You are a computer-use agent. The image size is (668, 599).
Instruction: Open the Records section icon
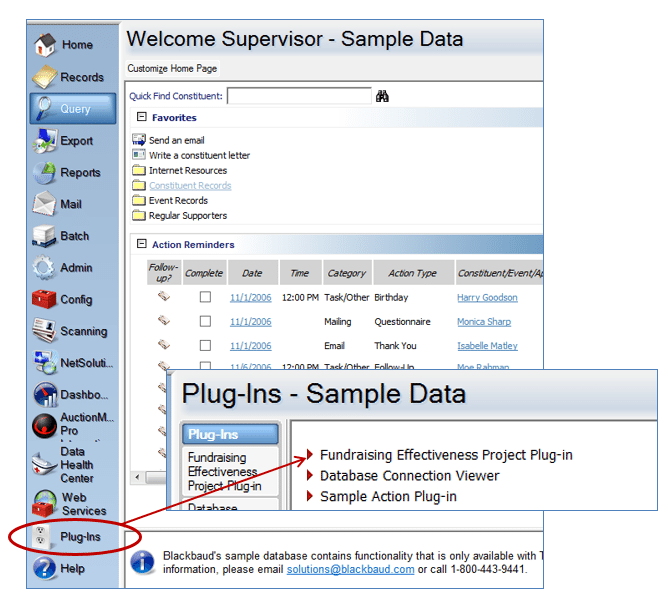45,77
